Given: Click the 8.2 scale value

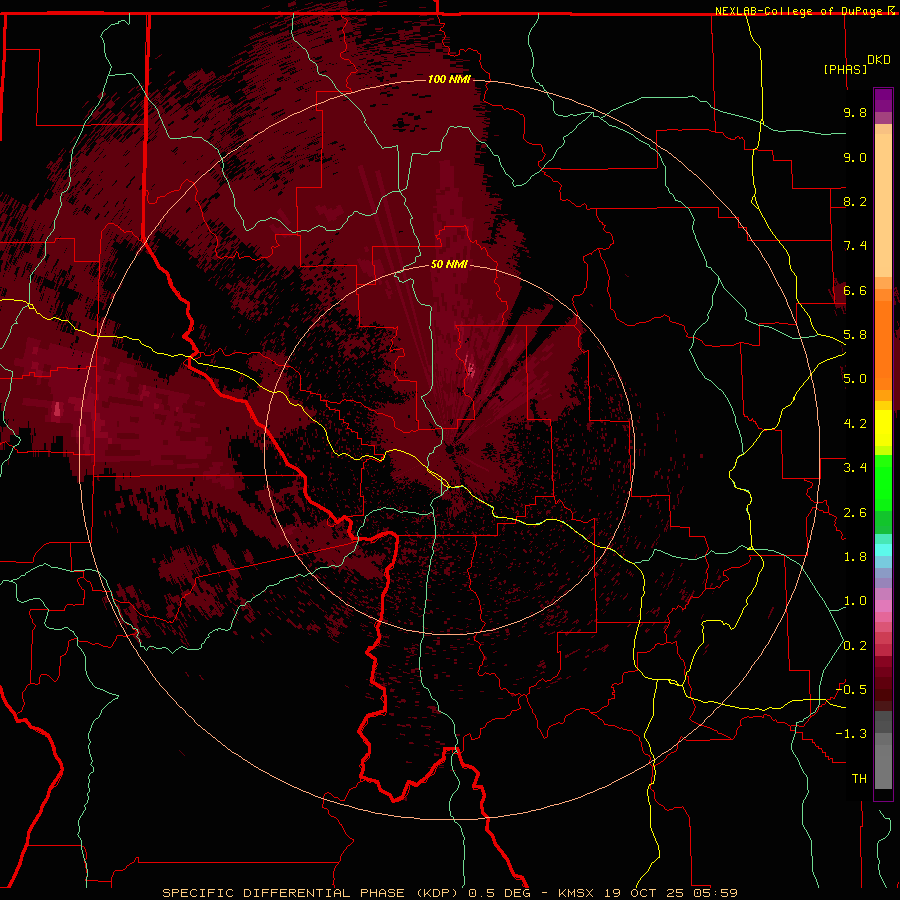Looking at the screenshot, I should [x=855, y=201].
